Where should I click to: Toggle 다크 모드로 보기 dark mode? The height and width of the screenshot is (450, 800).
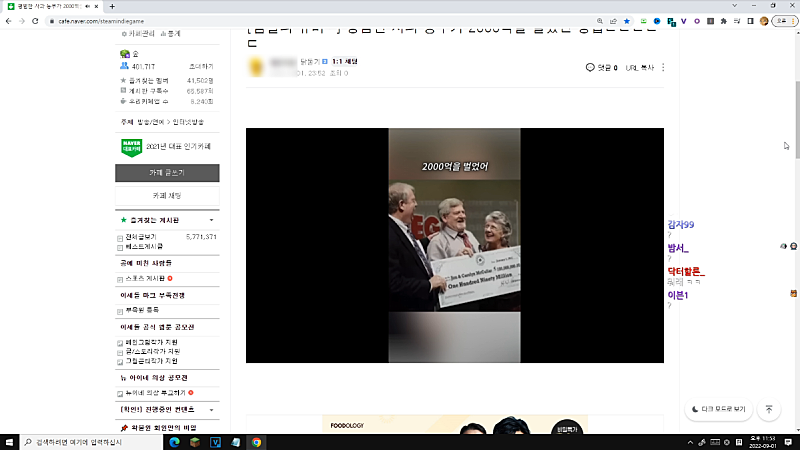click(x=719, y=409)
